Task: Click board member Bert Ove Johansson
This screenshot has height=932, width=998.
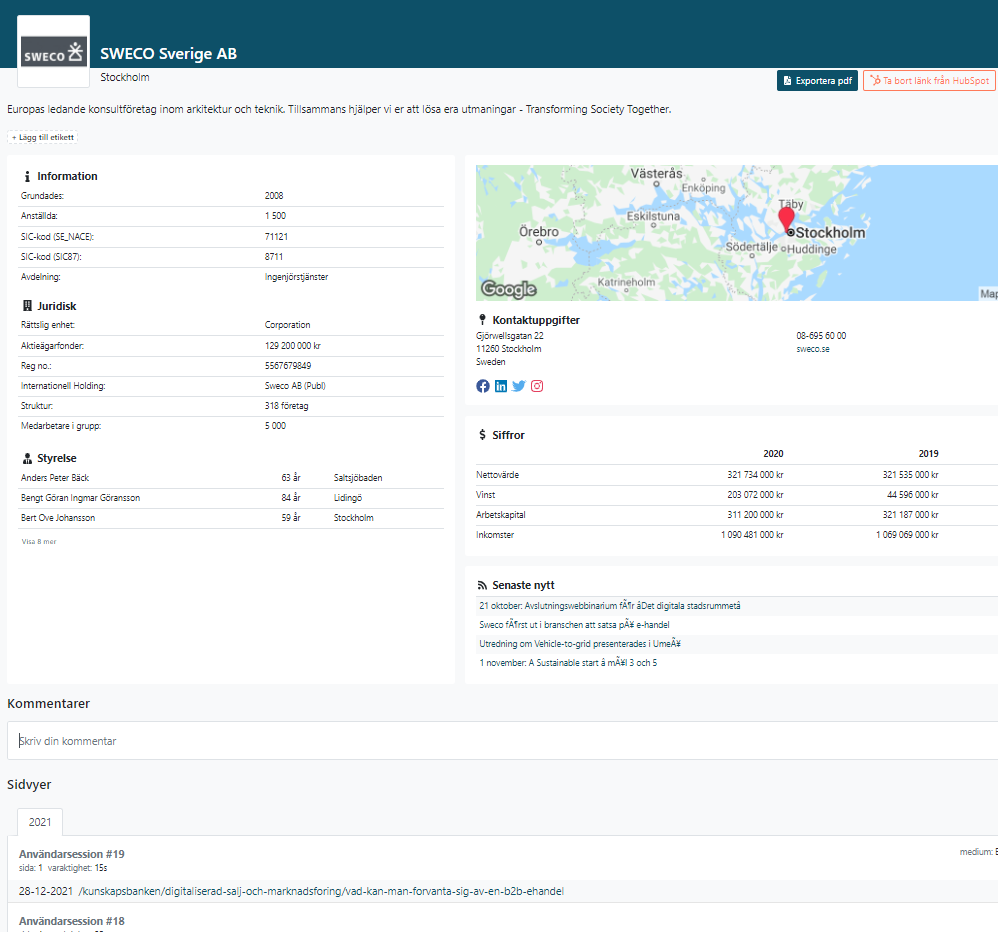Action: tap(58, 518)
